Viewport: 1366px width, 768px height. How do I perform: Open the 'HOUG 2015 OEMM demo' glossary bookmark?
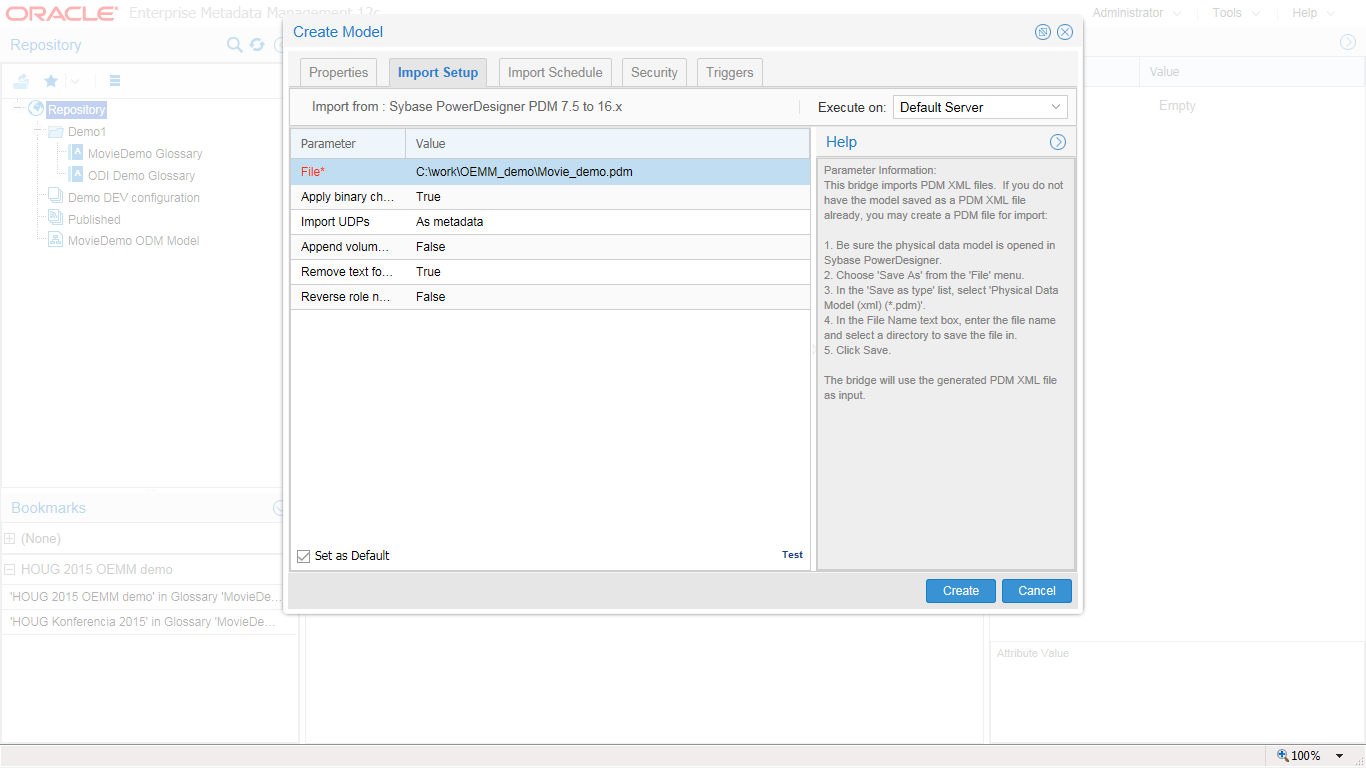145,597
